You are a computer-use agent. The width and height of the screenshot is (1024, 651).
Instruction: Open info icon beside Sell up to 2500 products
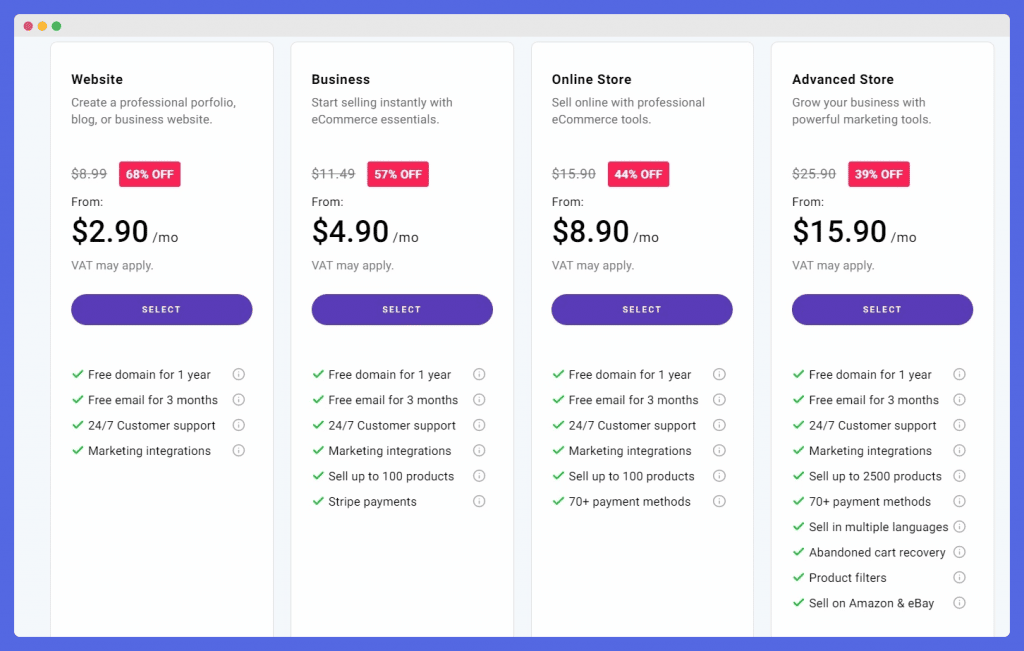(x=959, y=476)
